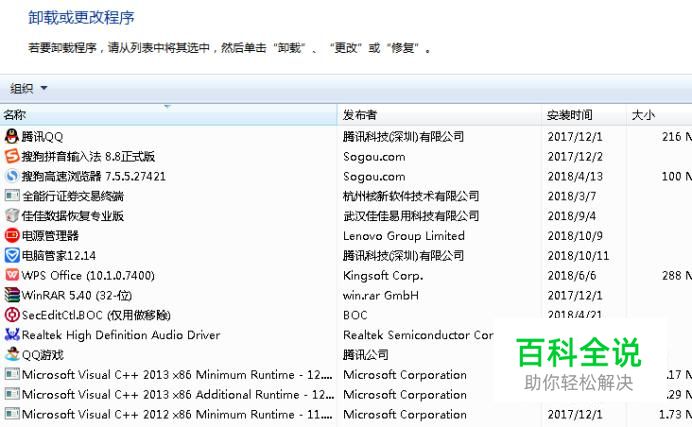Image resolution: width=692 pixels, height=427 pixels.
Task: Click the Realtek Audio Driver icon
Action: click(11, 335)
